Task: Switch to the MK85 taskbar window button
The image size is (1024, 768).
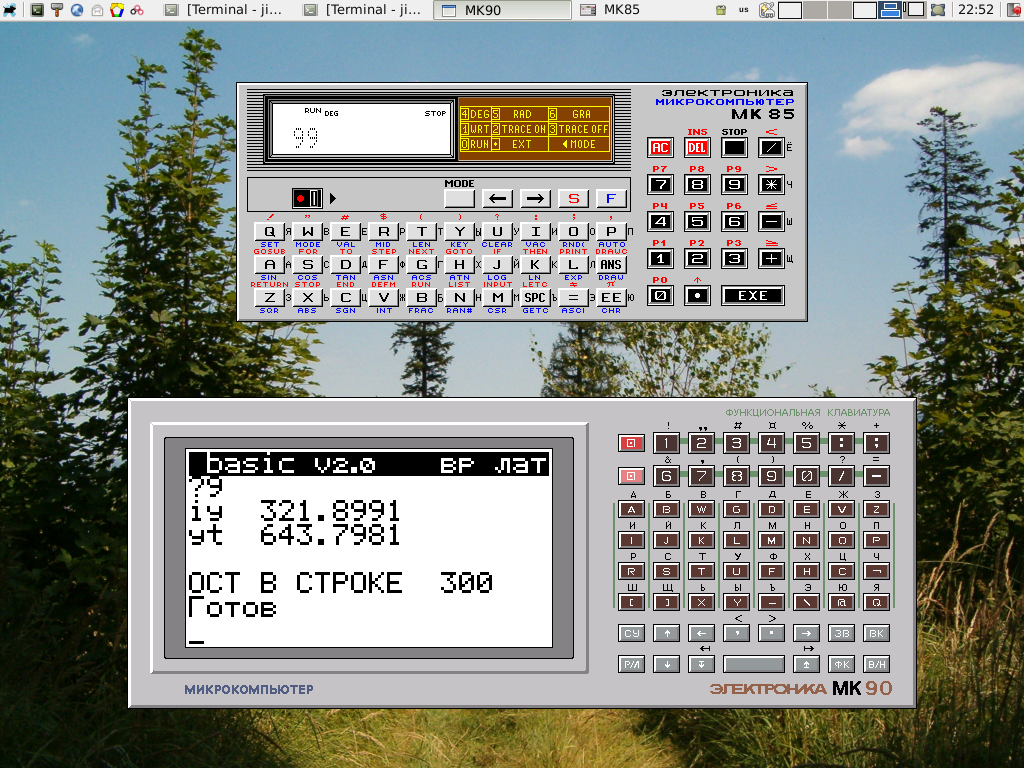Action: (x=612, y=10)
